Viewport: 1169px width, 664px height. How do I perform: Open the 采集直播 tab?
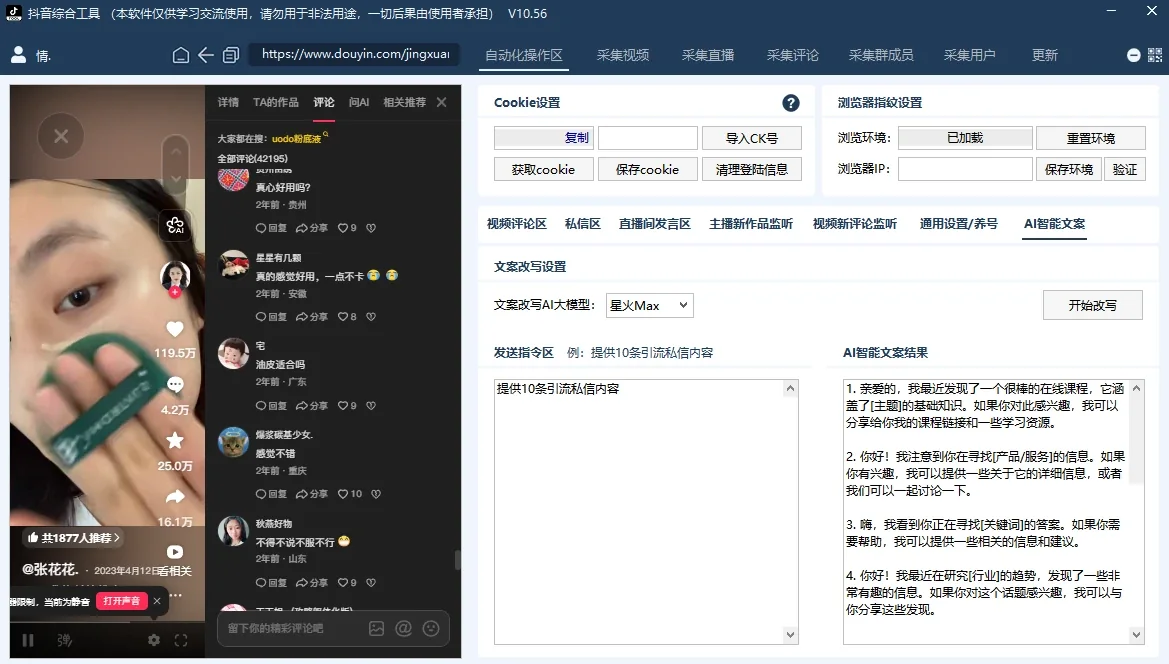click(708, 55)
